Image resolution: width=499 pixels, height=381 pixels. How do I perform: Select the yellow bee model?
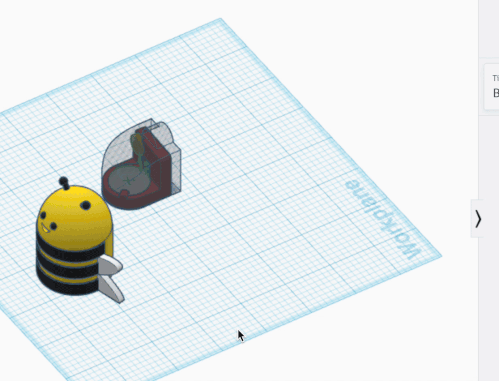coord(79,240)
